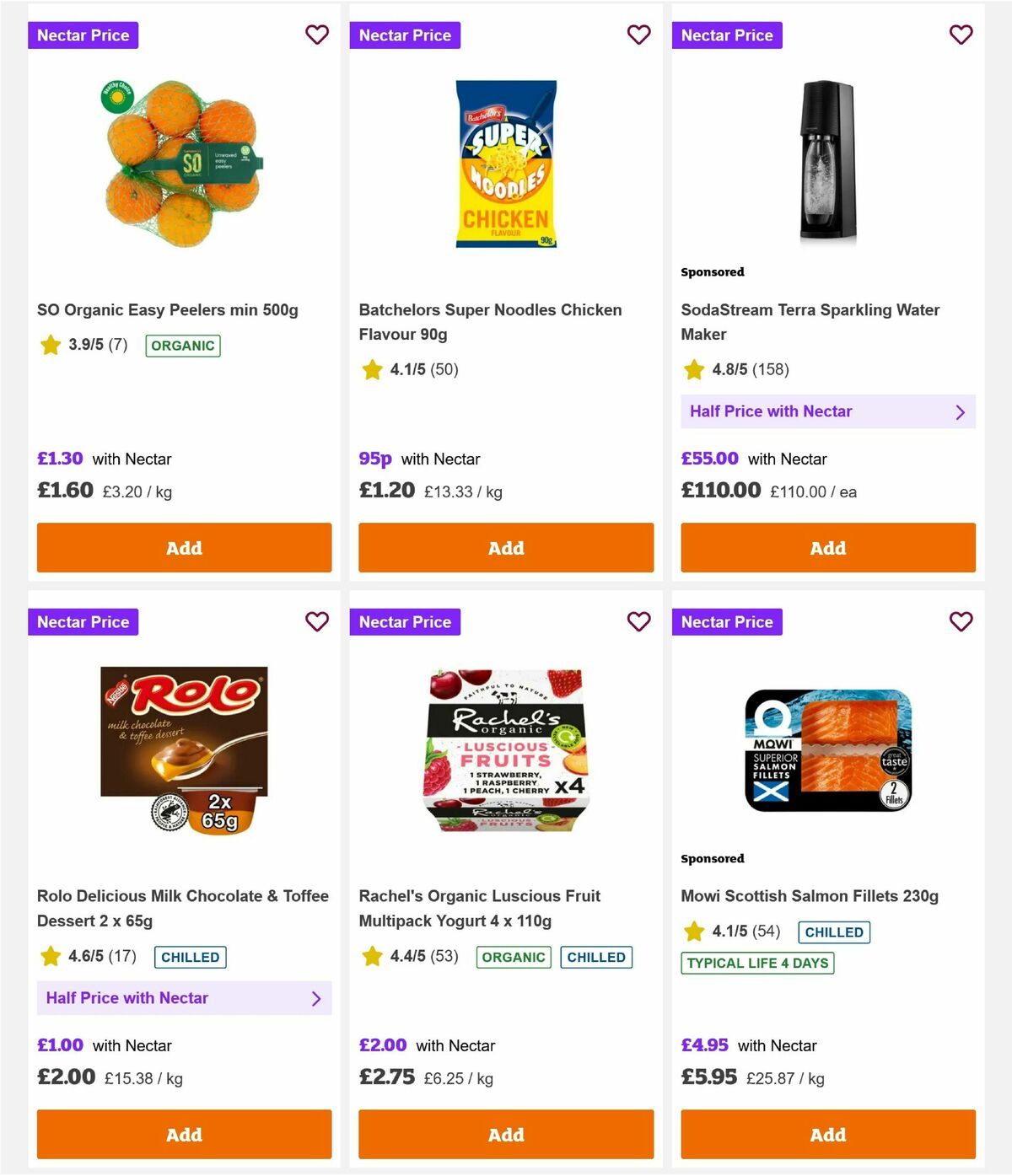Click the star icon beside 4.8/5 for SodaStream

(693, 369)
